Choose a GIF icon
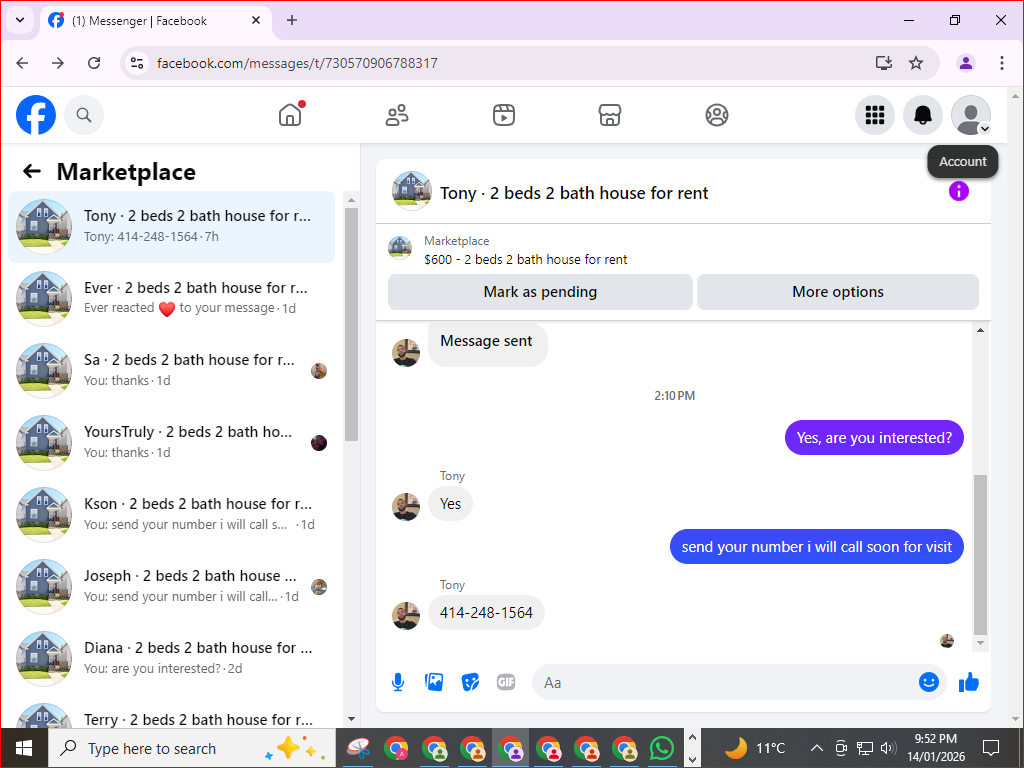 [506, 682]
